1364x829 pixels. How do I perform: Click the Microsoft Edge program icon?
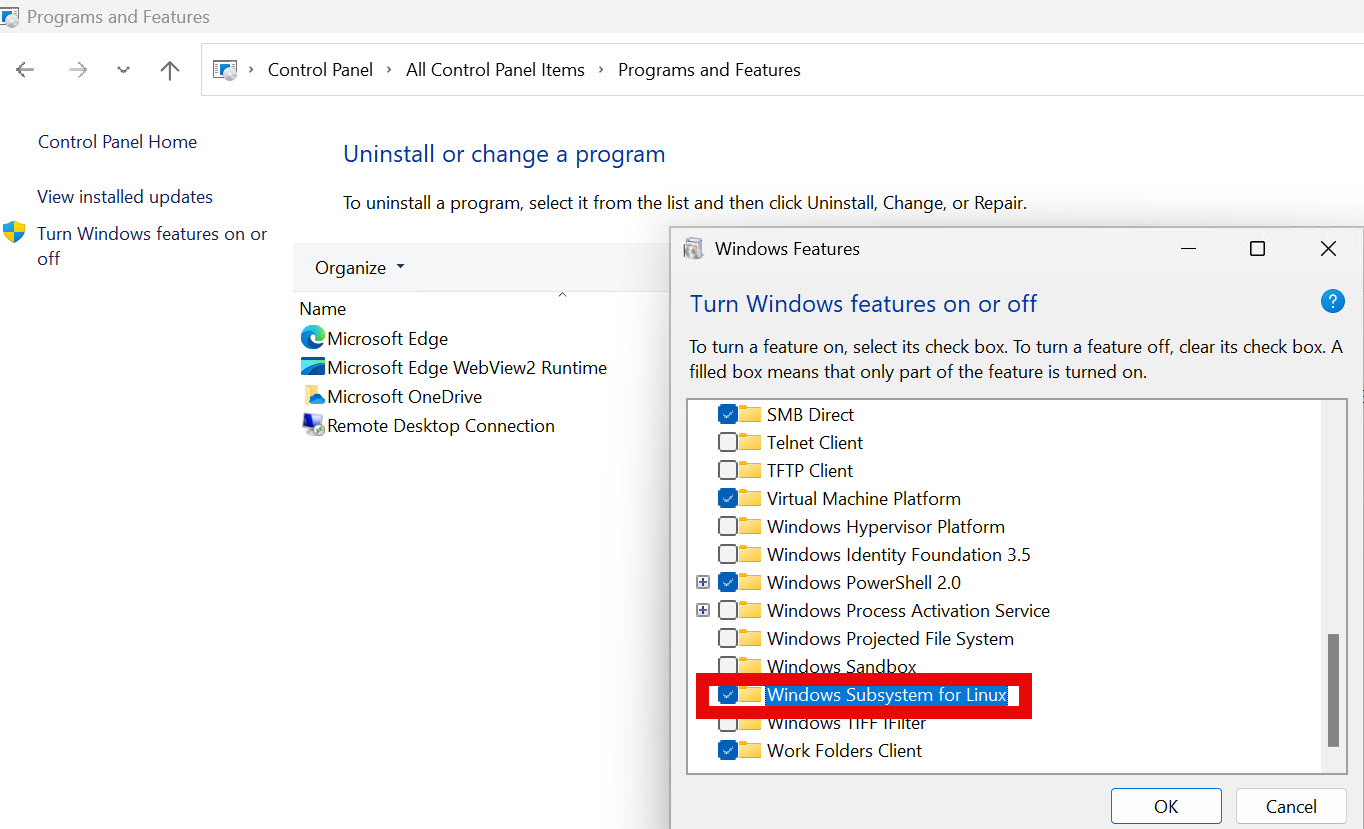tap(313, 338)
